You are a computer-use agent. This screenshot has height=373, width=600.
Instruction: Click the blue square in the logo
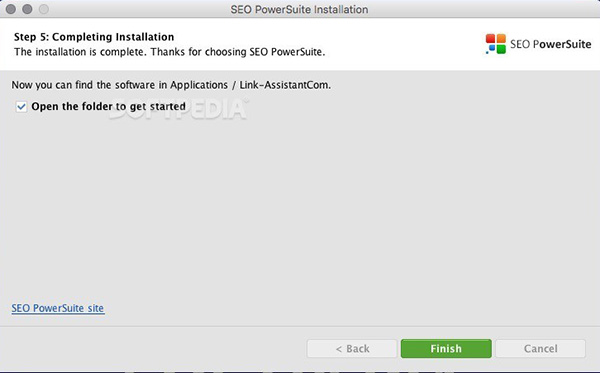pos(492,48)
